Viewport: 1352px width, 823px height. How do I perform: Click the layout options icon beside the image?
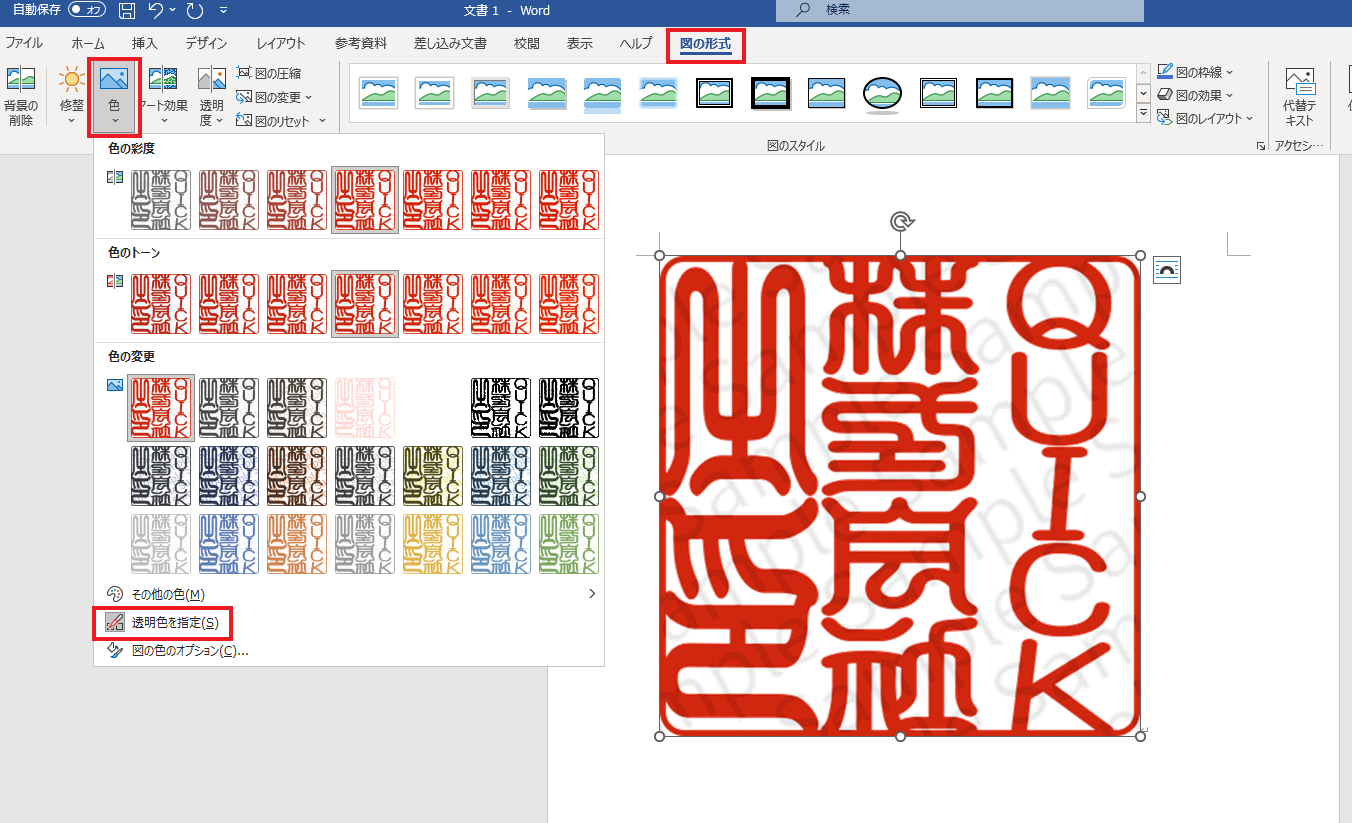coord(1167,270)
